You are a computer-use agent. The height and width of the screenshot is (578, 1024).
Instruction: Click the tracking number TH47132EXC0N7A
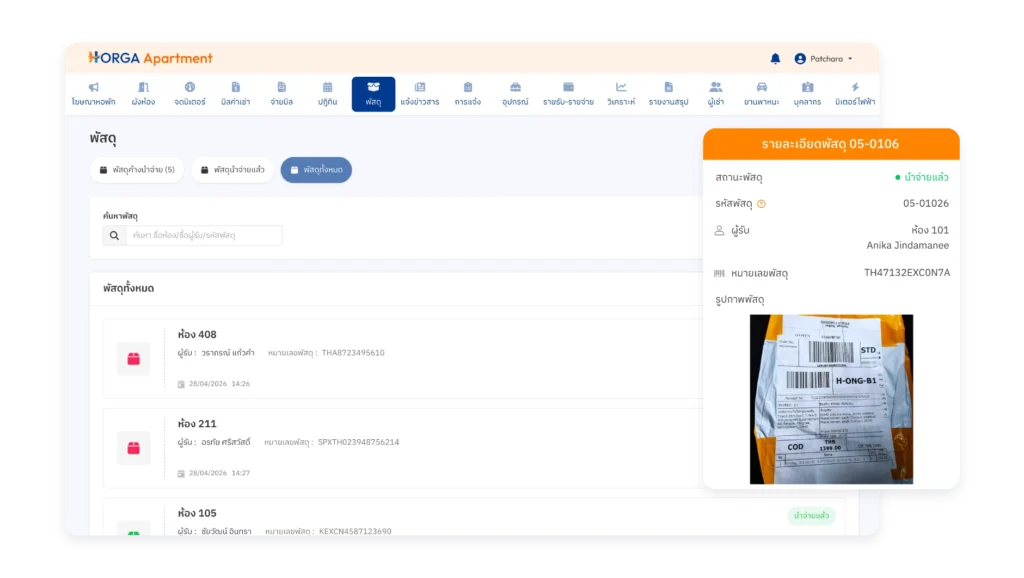pos(907,273)
